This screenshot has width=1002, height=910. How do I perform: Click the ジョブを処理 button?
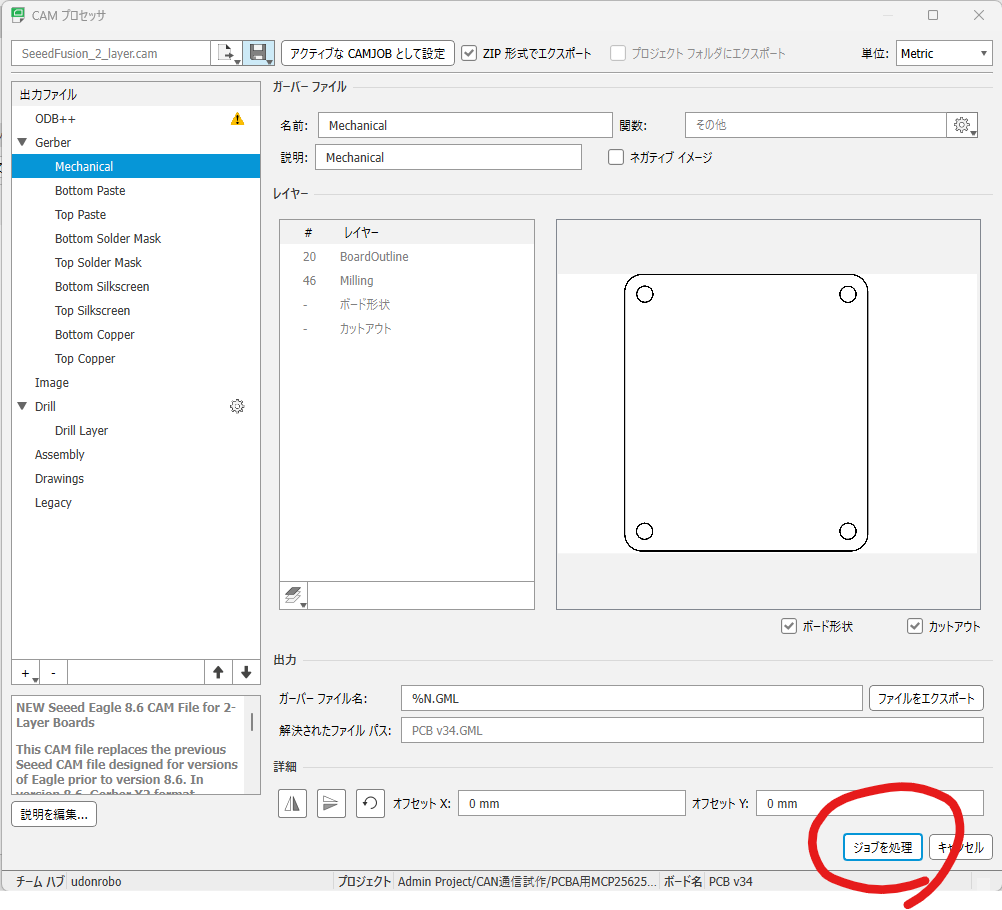[x=882, y=847]
